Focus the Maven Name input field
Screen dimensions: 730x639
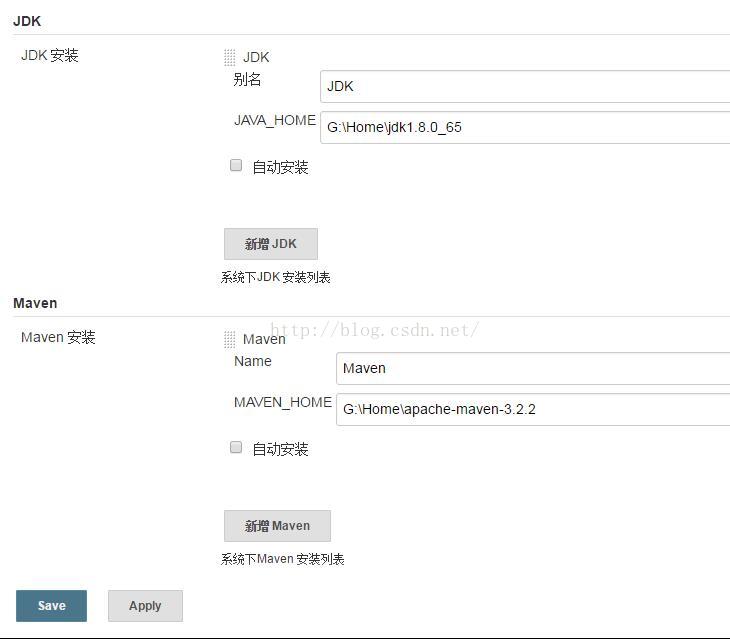[533, 369]
